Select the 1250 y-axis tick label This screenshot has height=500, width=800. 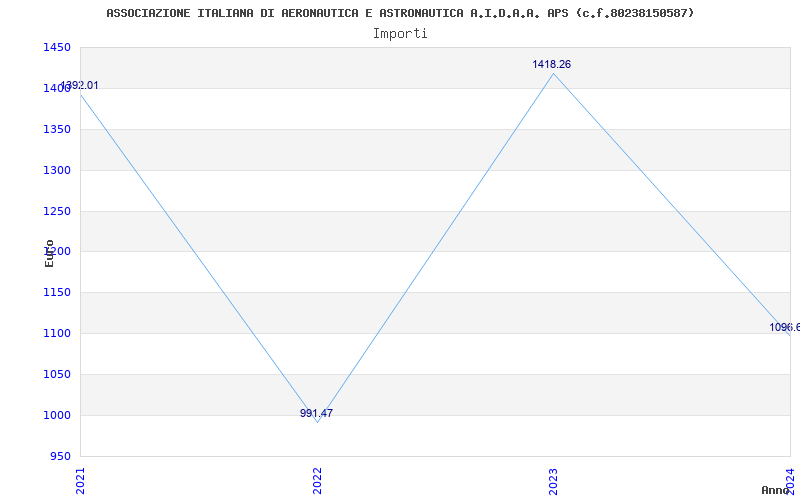(56, 212)
